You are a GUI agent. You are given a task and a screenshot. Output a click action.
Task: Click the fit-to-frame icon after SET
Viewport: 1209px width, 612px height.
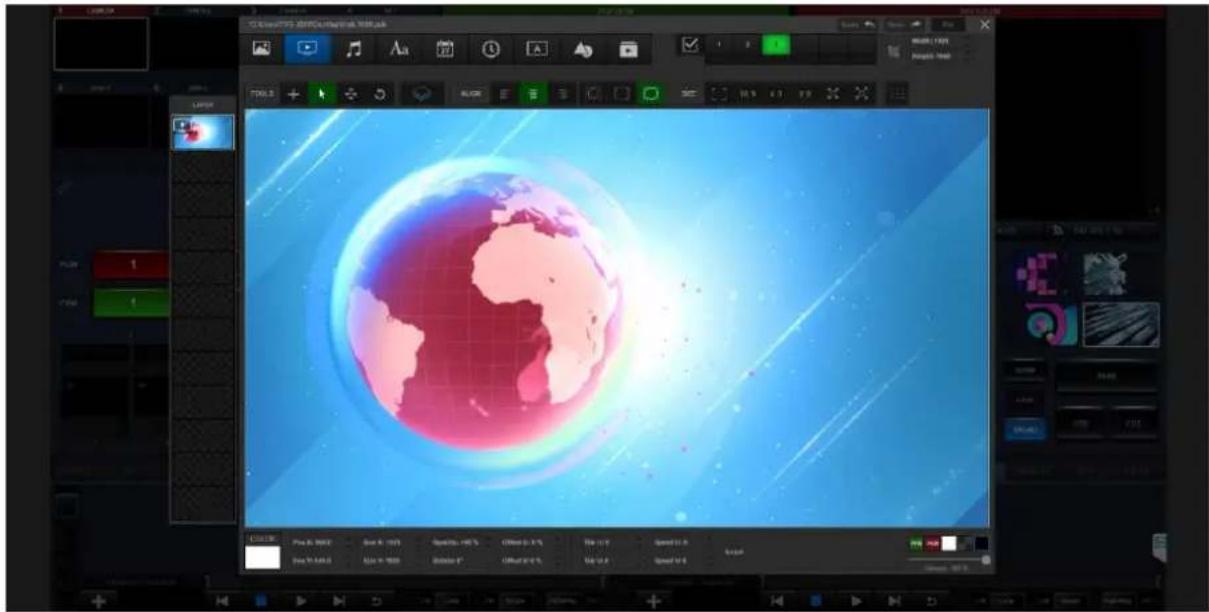click(x=718, y=93)
